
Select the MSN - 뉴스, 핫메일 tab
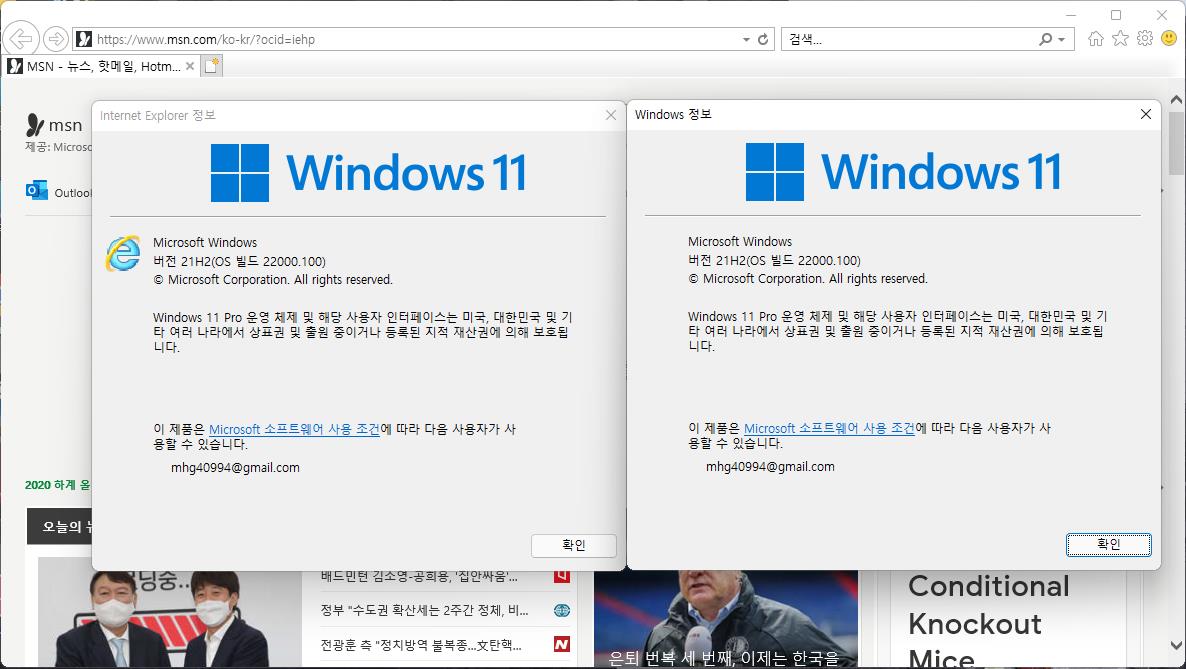coord(101,66)
